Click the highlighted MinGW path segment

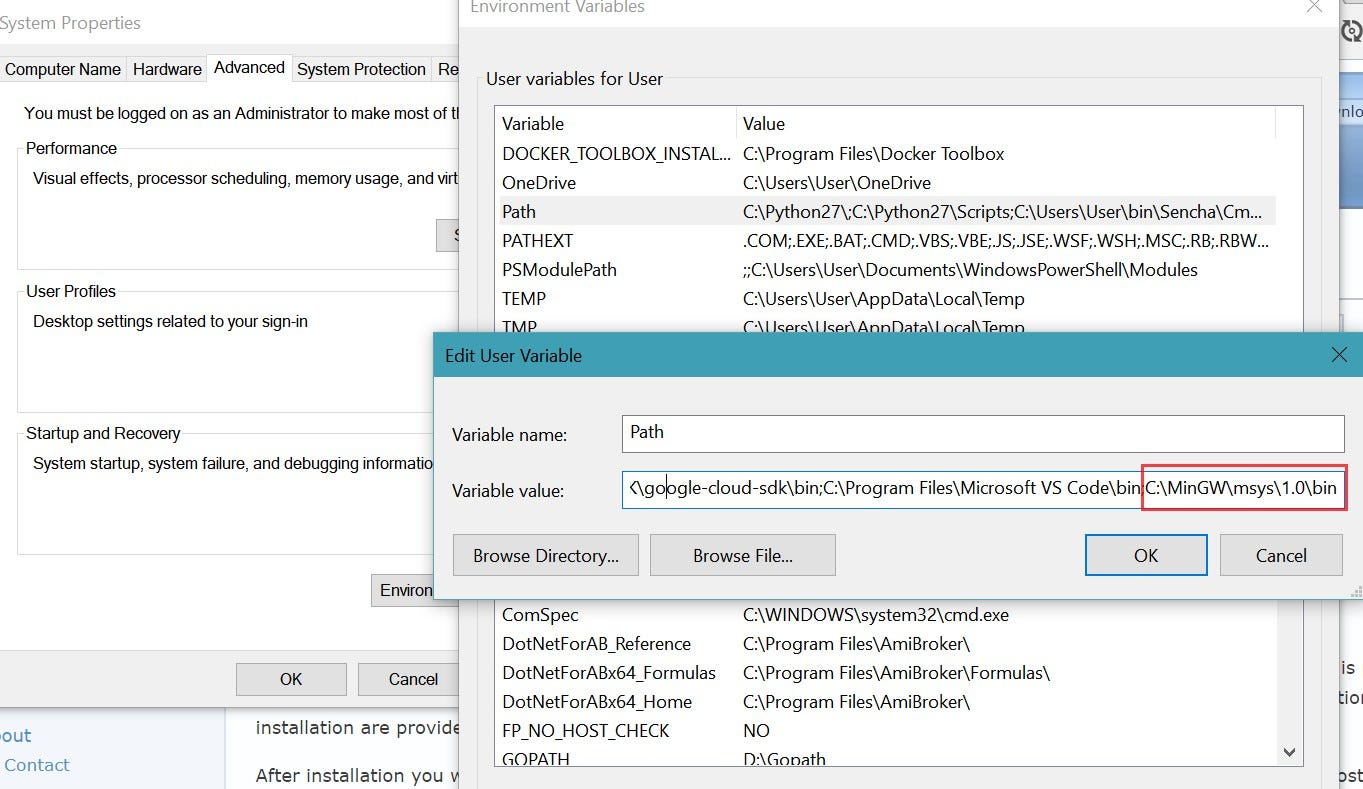coord(1242,489)
